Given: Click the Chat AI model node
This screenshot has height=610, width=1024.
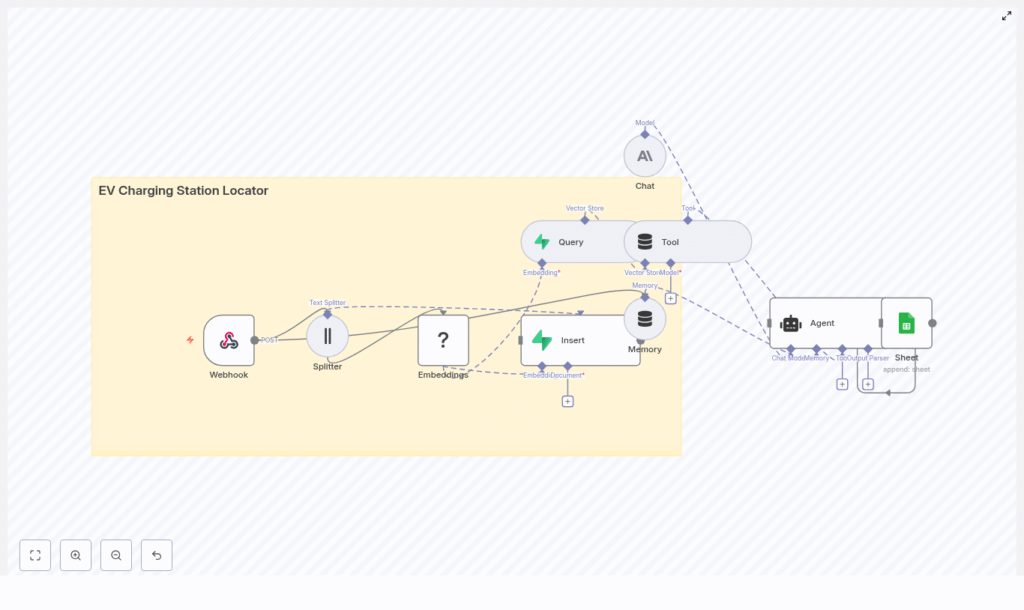Looking at the screenshot, I should pos(644,156).
